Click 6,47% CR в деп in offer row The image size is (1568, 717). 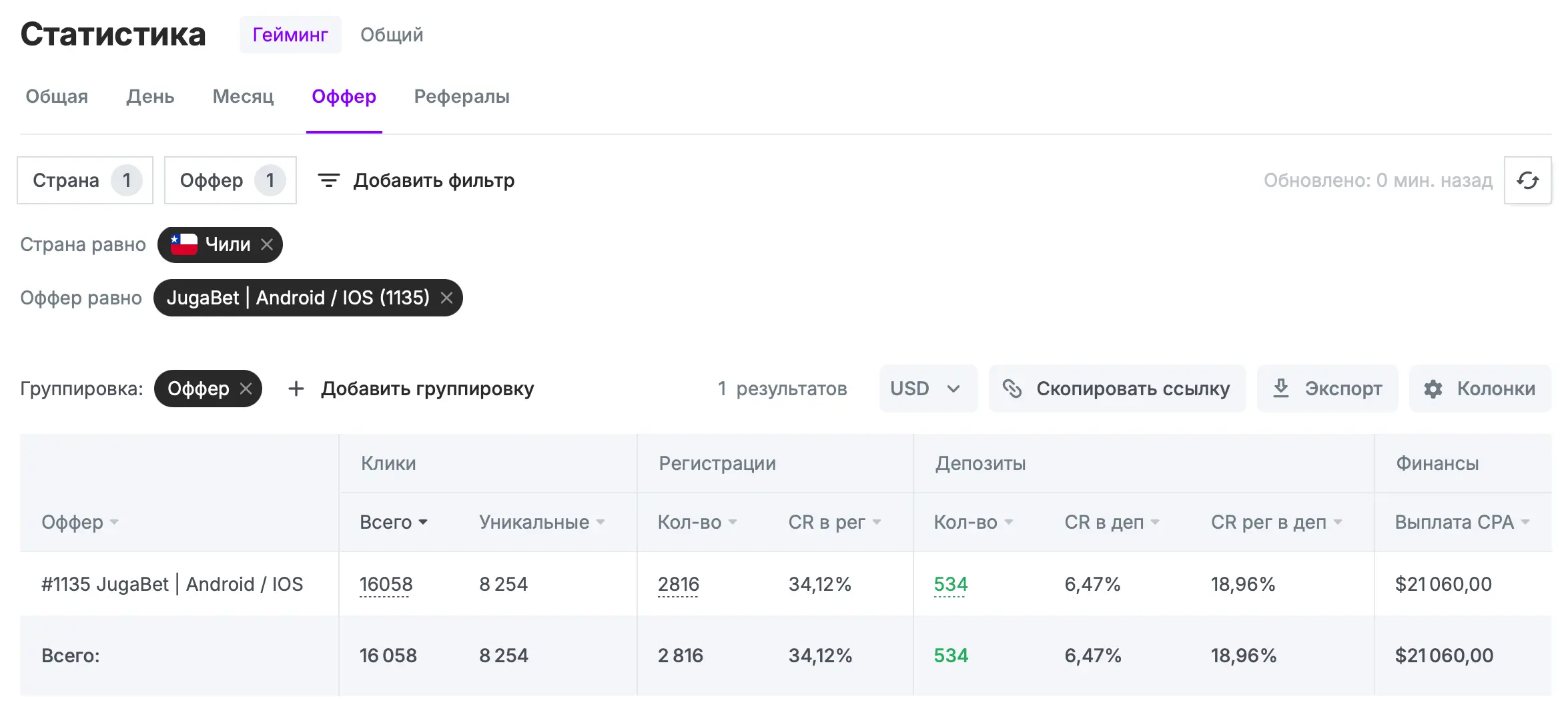coord(1092,584)
